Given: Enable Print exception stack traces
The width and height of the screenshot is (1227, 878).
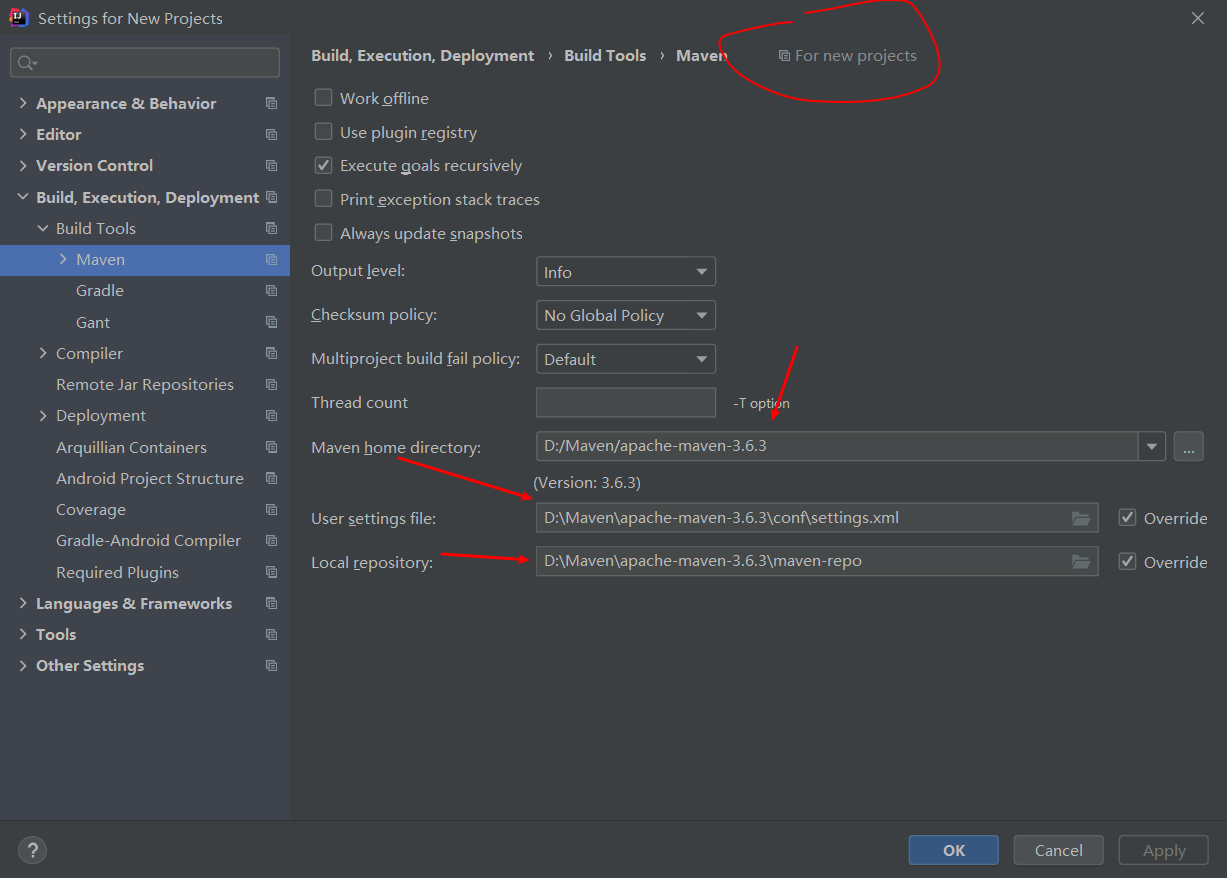Looking at the screenshot, I should tap(323, 199).
